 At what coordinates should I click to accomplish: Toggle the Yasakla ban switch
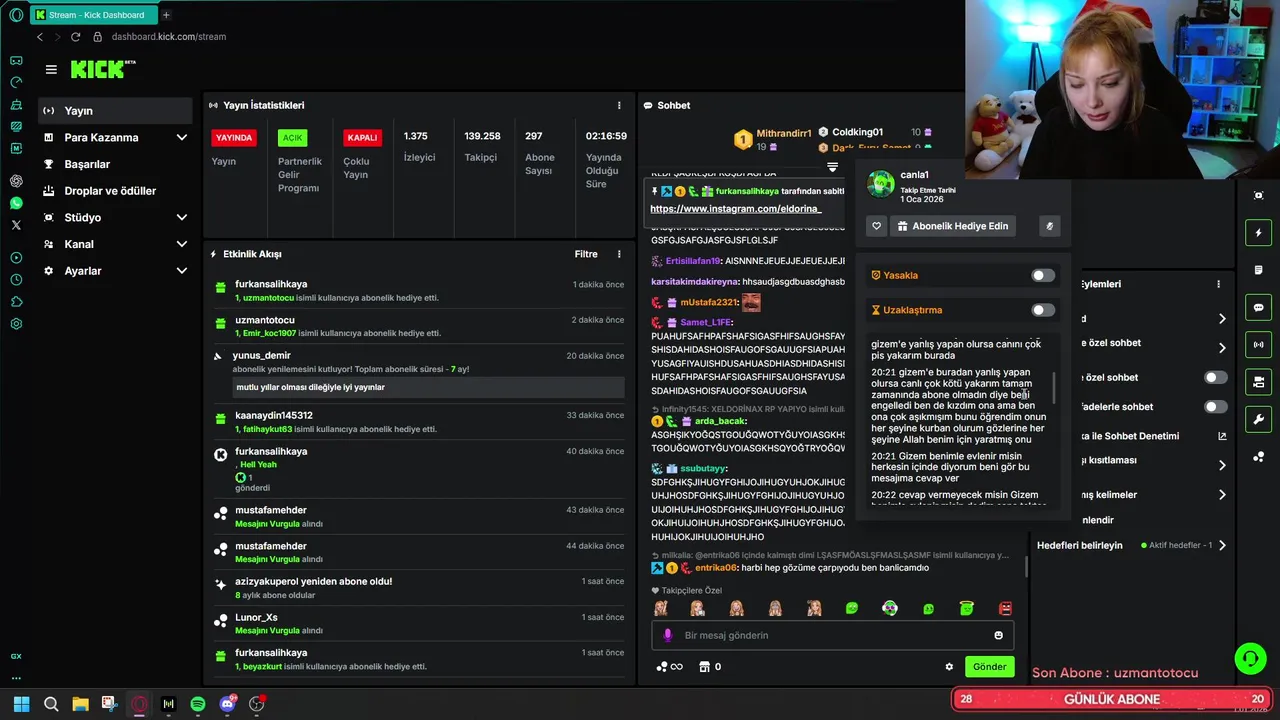[x=1042, y=275]
